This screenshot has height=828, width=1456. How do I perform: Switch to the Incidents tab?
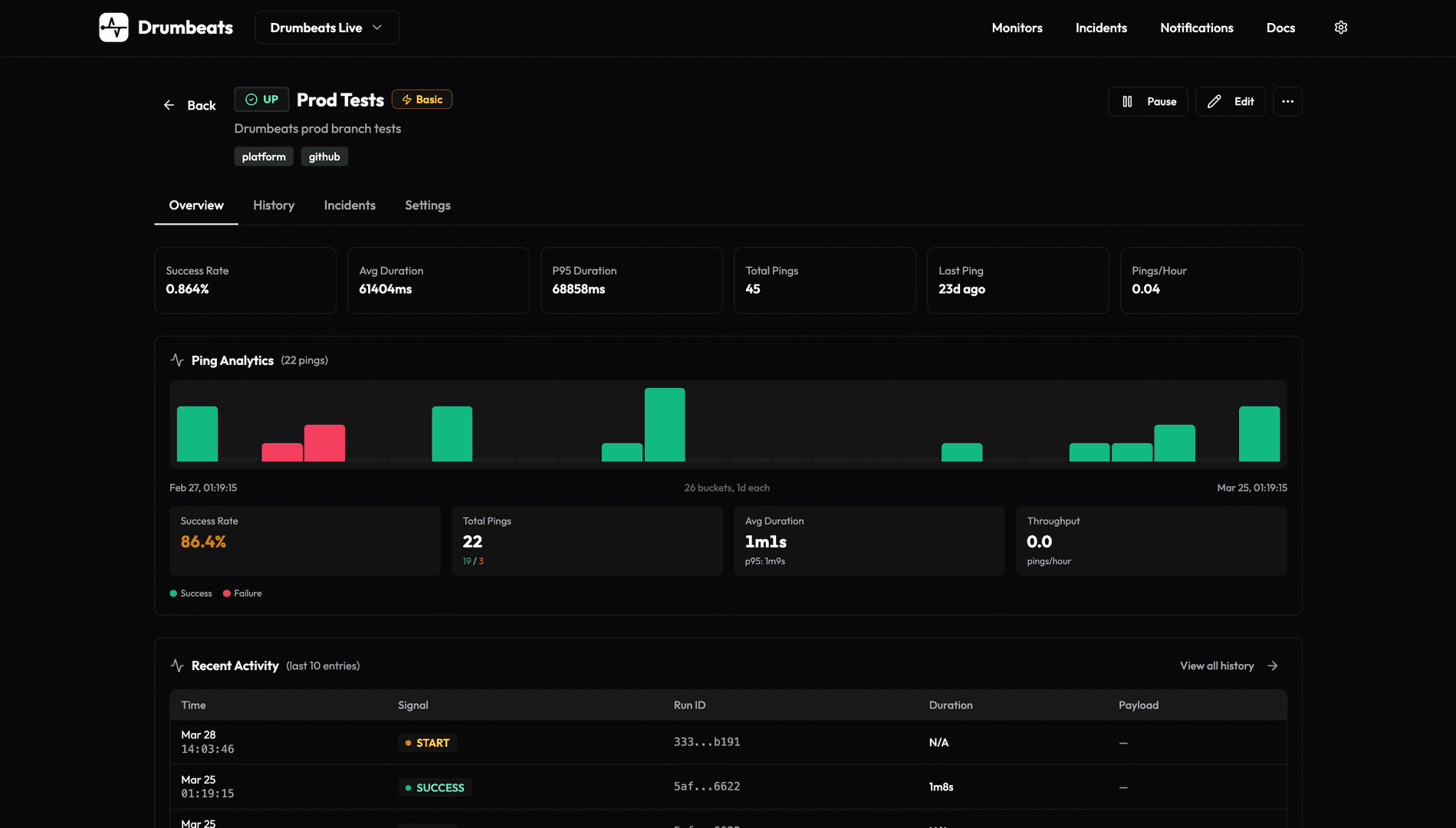(350, 205)
